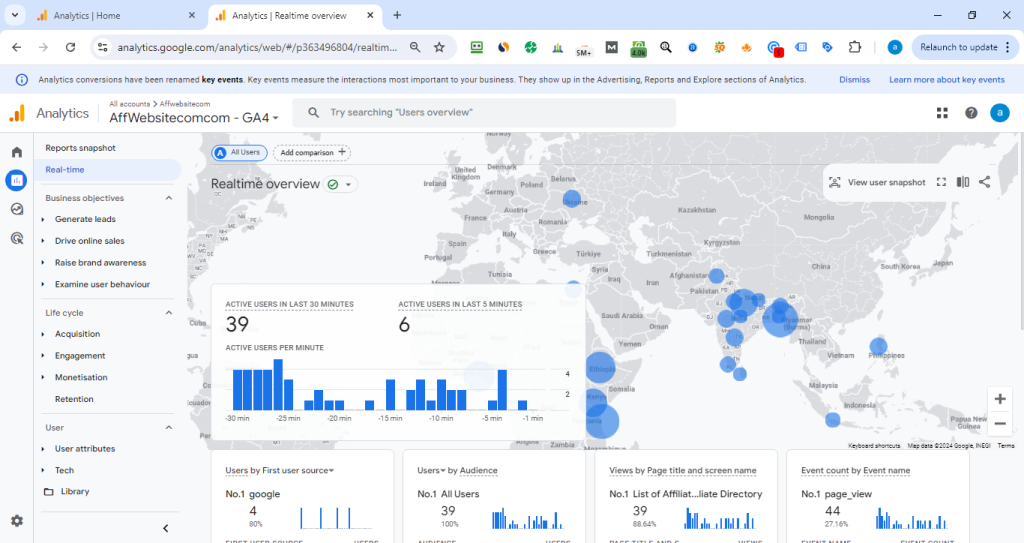Open the Advertising icon in left rail
This screenshot has height=543, width=1024.
(16, 238)
